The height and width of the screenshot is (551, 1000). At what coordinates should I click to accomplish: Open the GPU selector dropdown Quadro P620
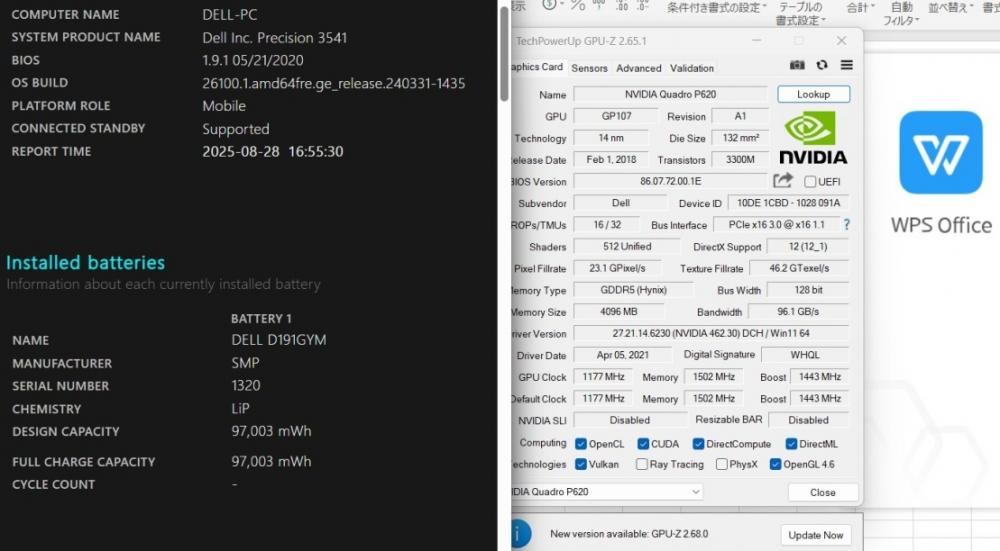[607, 492]
